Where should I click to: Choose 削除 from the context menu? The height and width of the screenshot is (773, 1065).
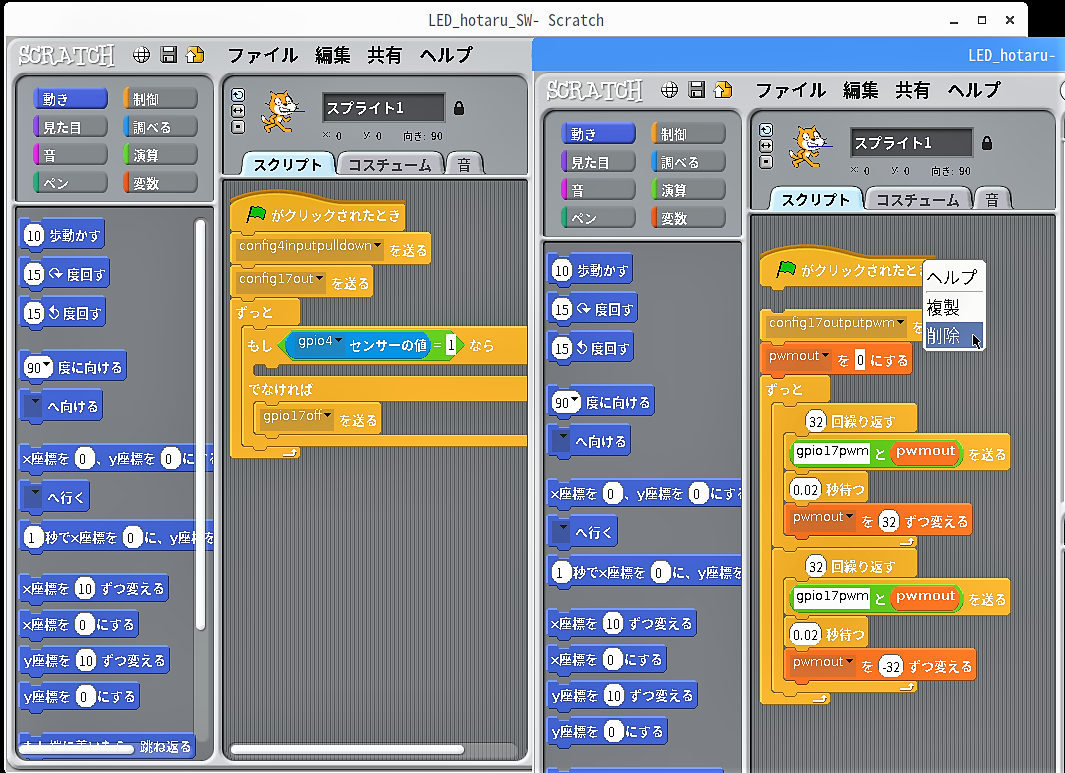(953, 336)
